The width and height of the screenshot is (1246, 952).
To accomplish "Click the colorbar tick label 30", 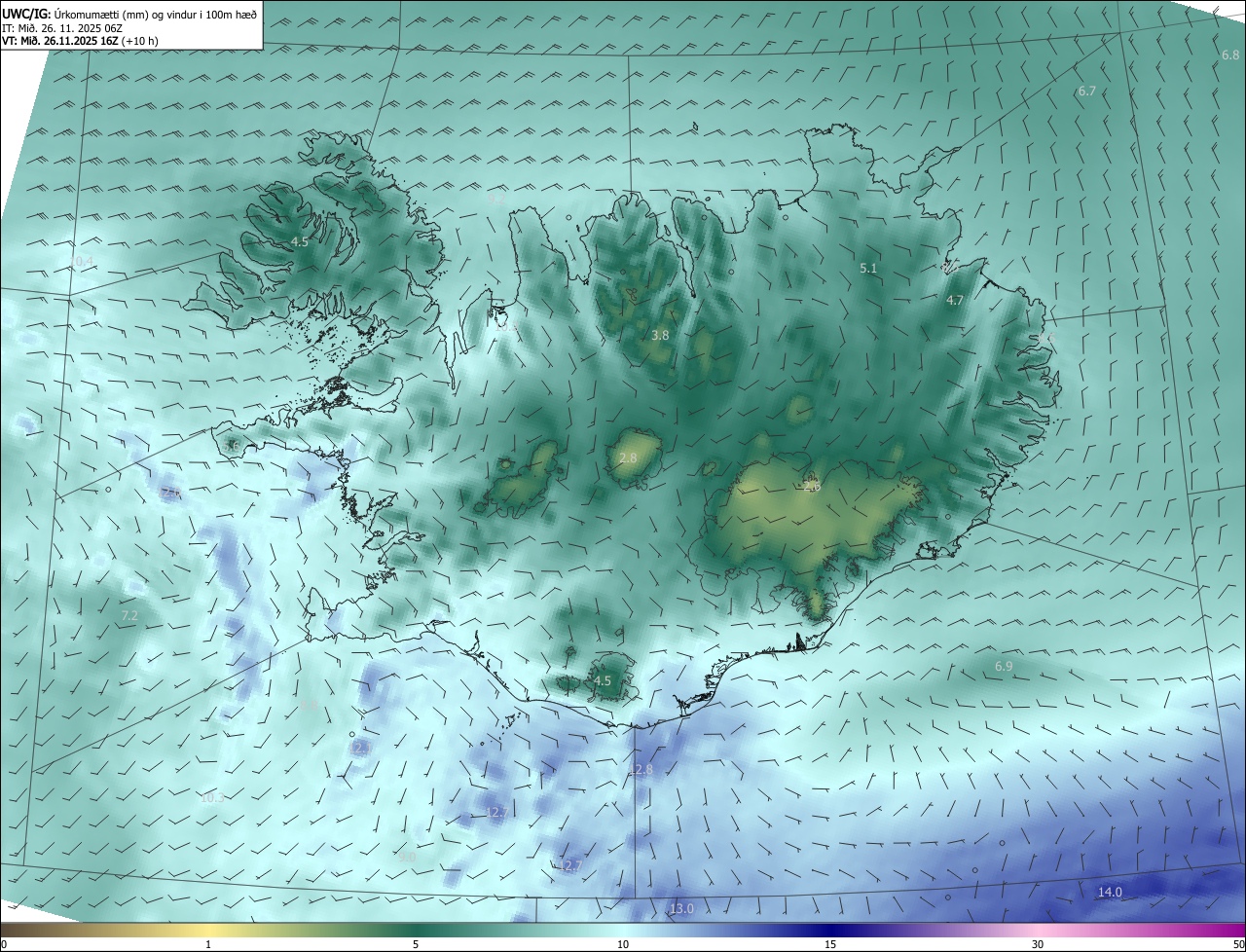I will pos(1038,944).
